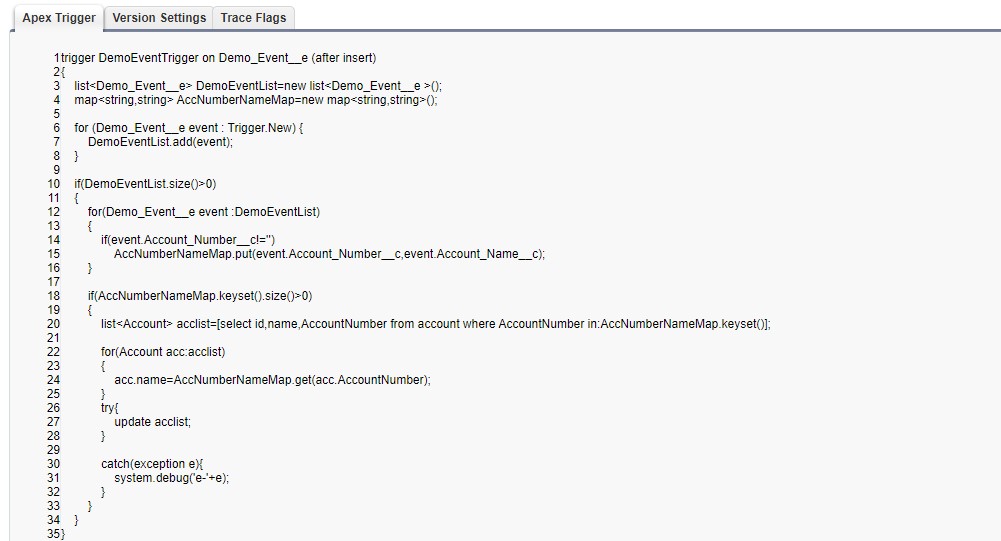Click the AccNumberNameMap.put statement

[x=330, y=254]
